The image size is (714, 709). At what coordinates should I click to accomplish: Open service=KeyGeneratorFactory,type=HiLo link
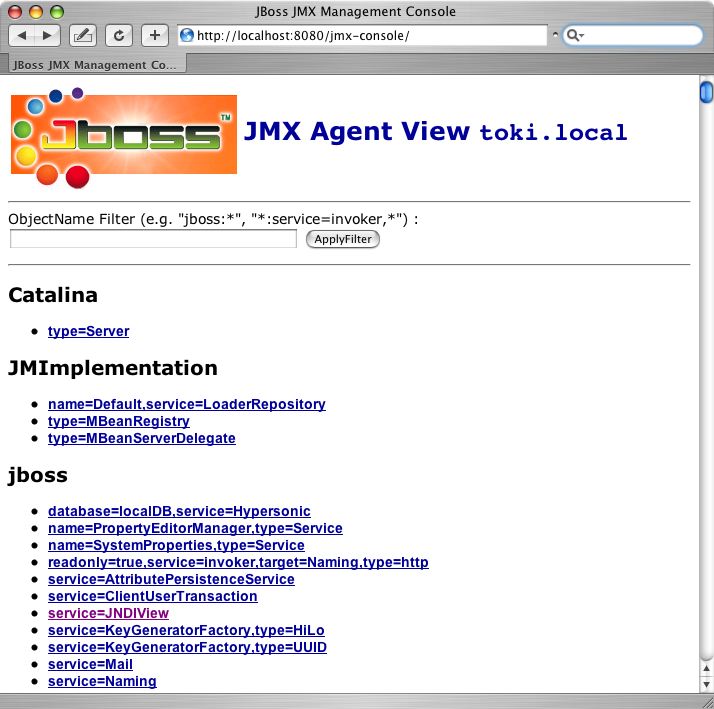tap(186, 630)
